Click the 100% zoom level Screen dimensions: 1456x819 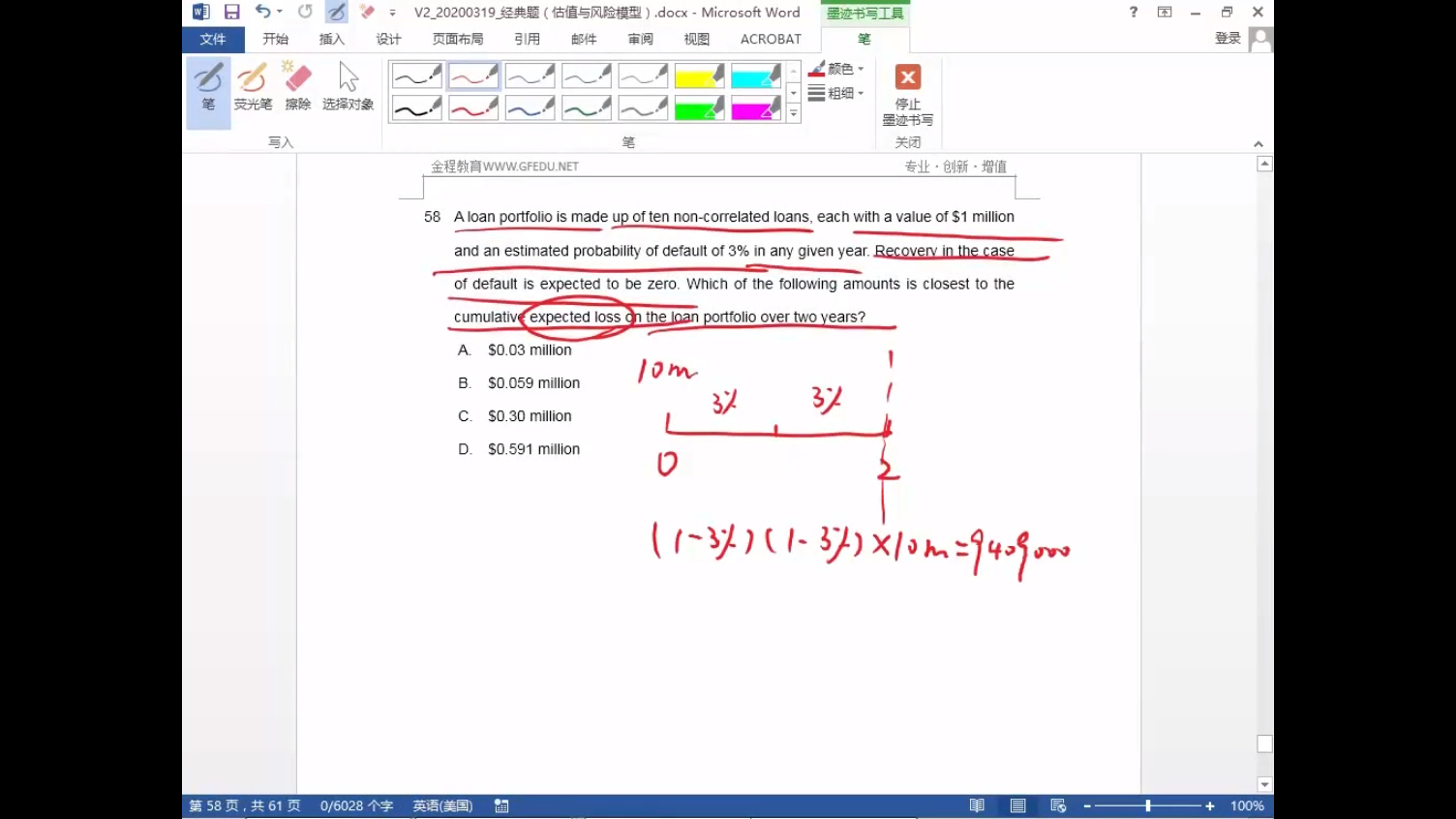click(1247, 805)
